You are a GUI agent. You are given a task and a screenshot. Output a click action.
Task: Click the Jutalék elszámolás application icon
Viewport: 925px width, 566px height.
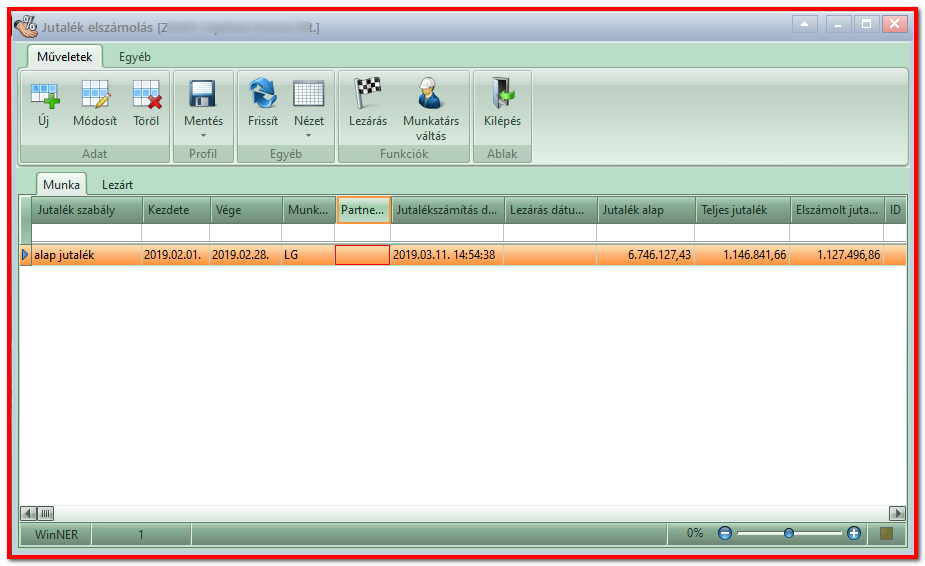click(25, 26)
